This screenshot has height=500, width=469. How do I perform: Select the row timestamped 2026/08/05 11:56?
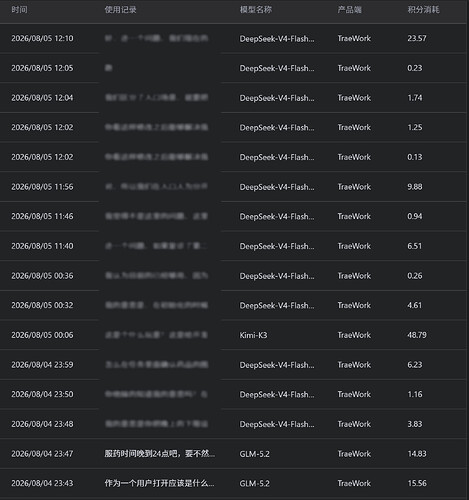coord(233,187)
